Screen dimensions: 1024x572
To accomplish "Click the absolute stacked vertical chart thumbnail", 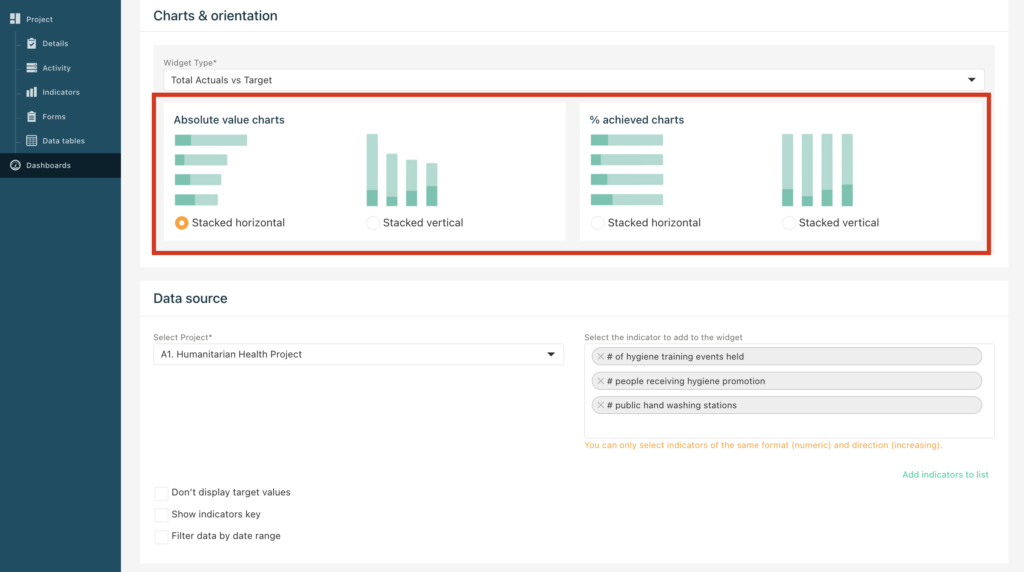I will [x=402, y=170].
